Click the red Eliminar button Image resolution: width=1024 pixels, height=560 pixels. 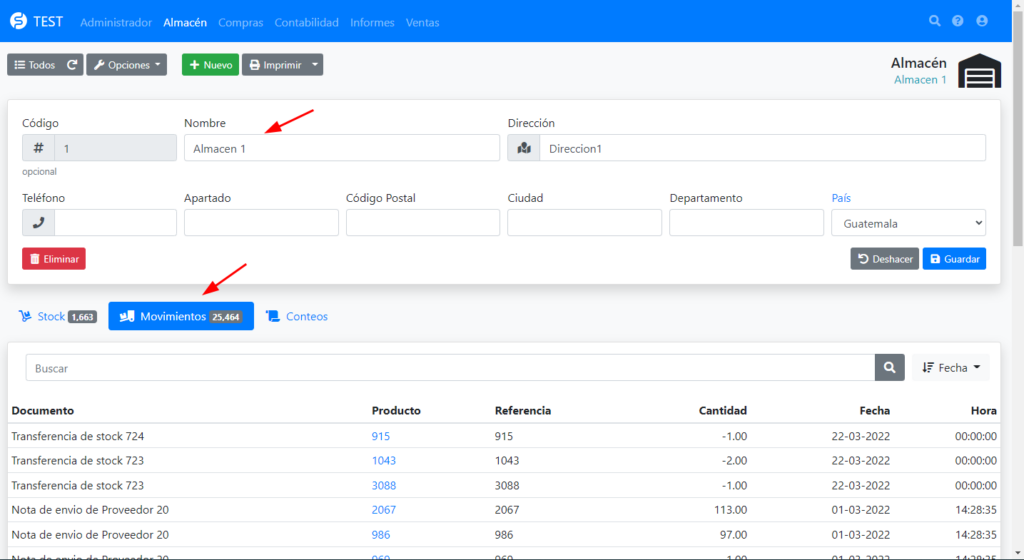[x=54, y=259]
